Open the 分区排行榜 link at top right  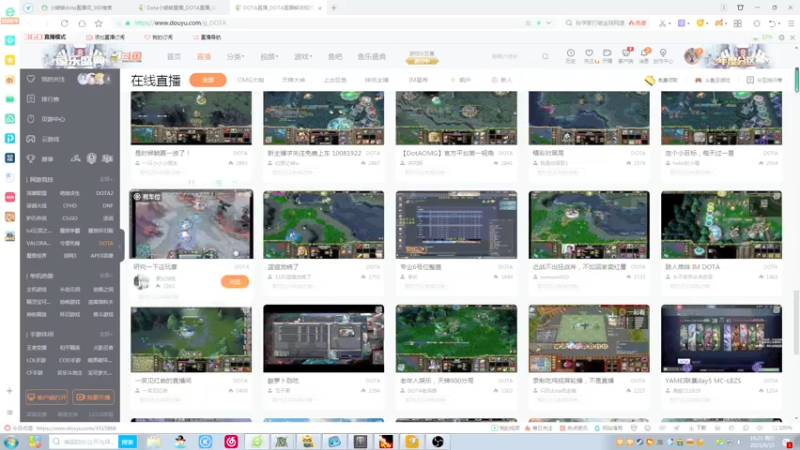764,80
